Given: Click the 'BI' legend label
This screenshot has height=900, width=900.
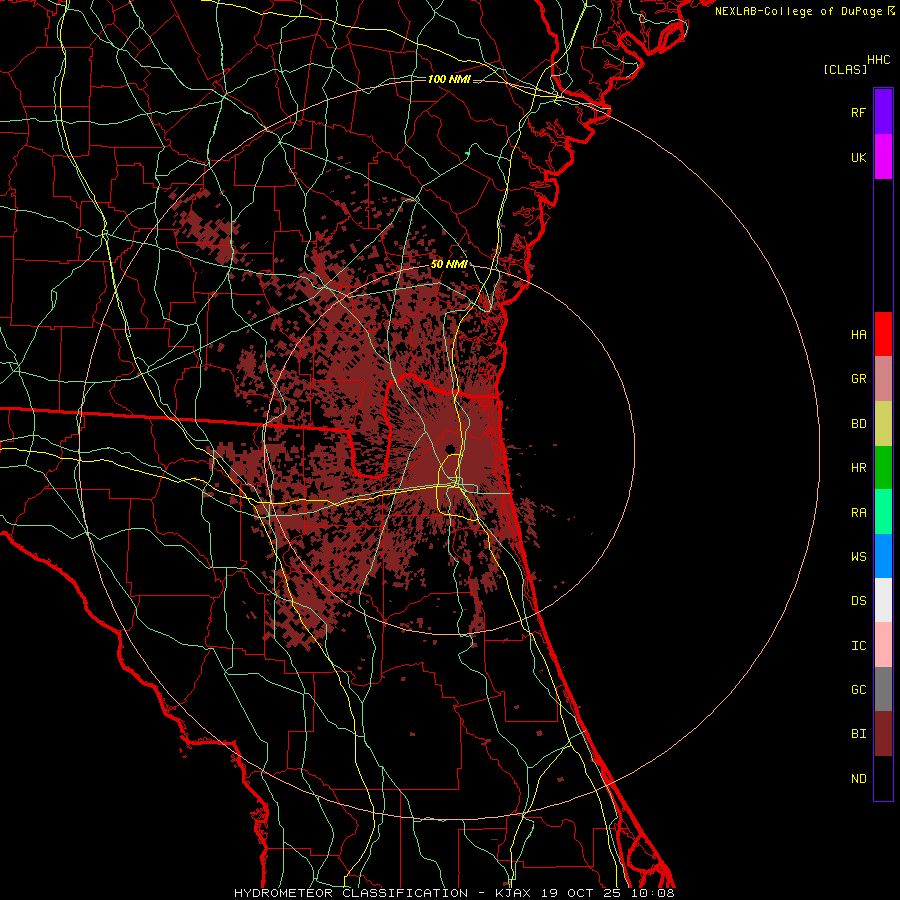Looking at the screenshot, I should [x=859, y=734].
